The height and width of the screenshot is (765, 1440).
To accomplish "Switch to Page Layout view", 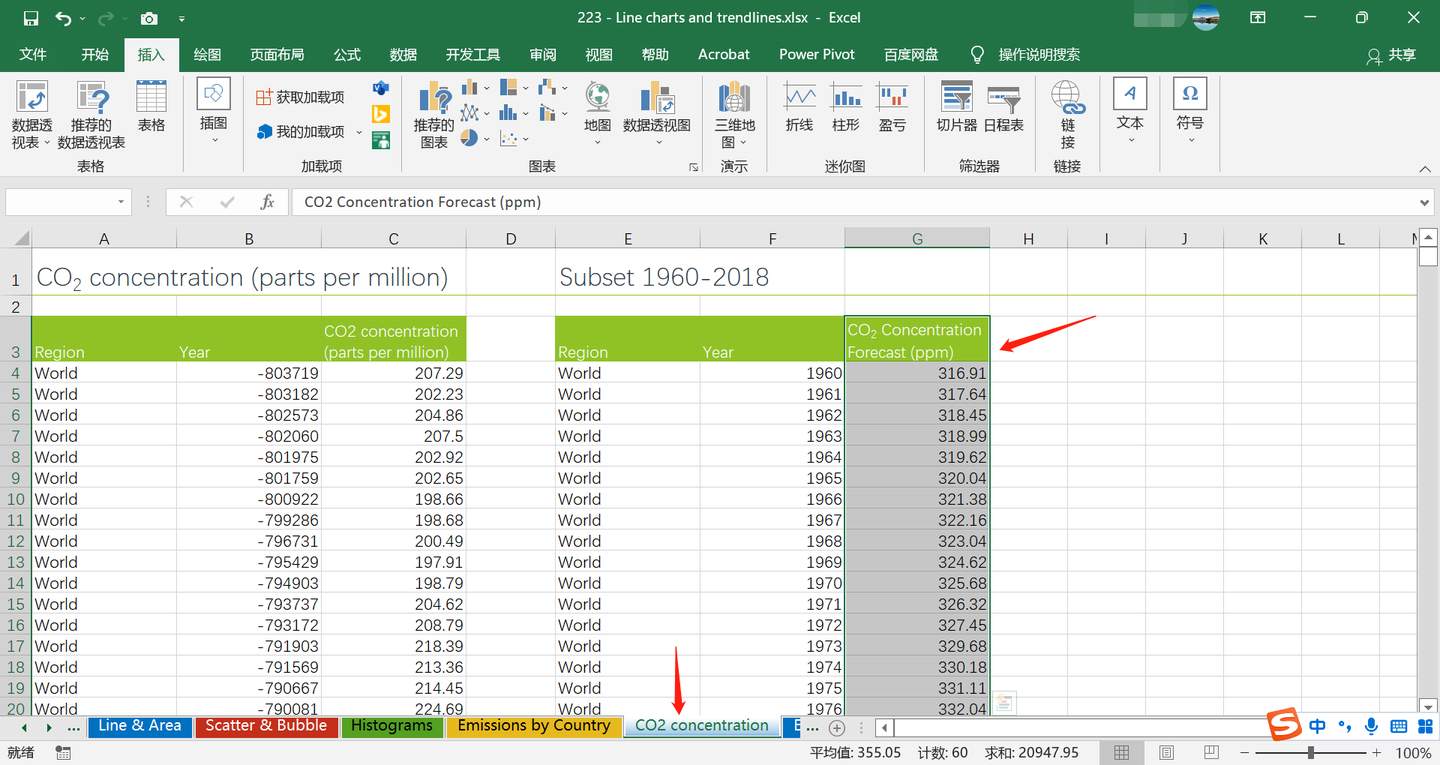I will [x=1166, y=752].
